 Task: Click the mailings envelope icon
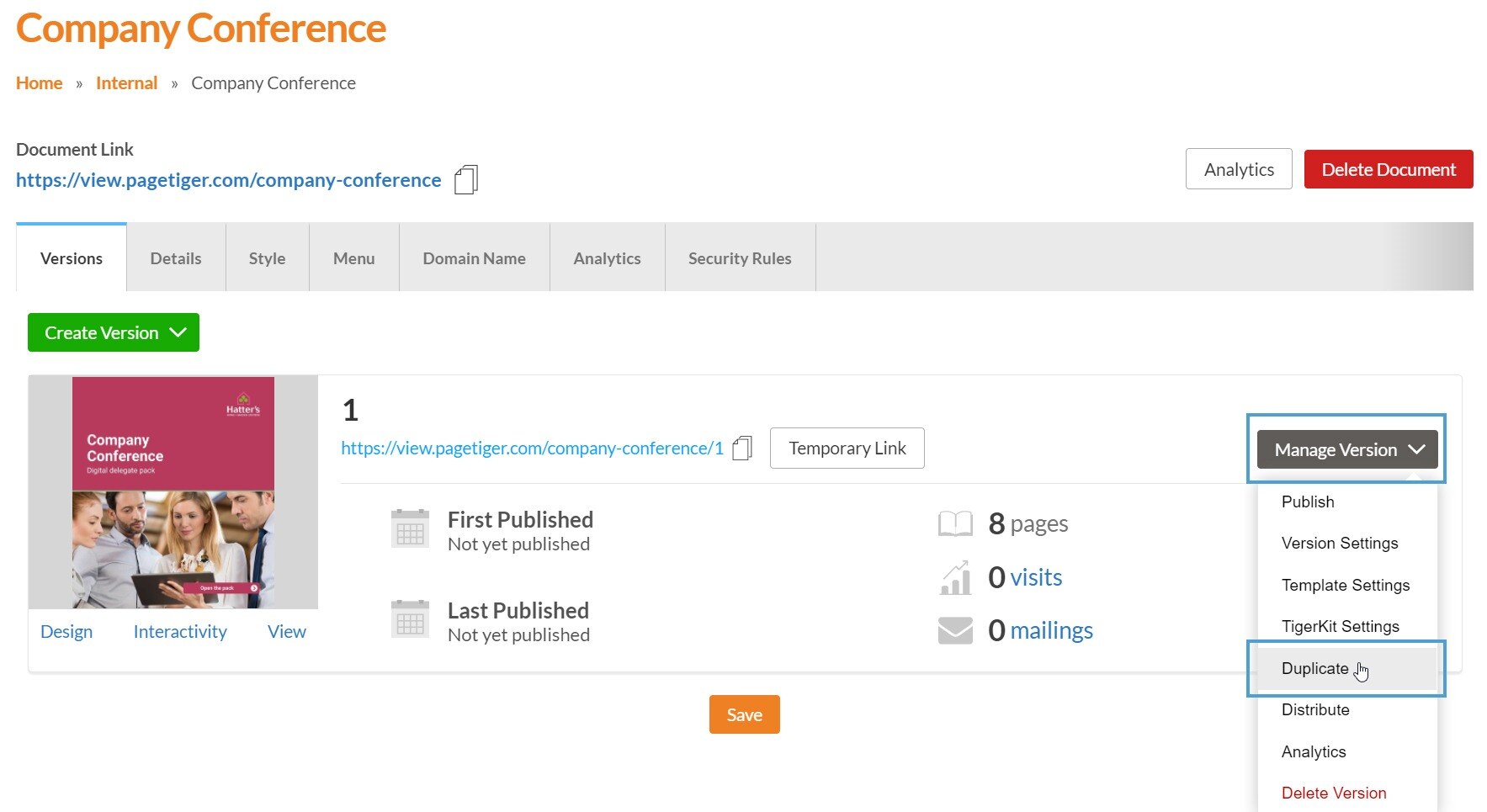[955, 630]
